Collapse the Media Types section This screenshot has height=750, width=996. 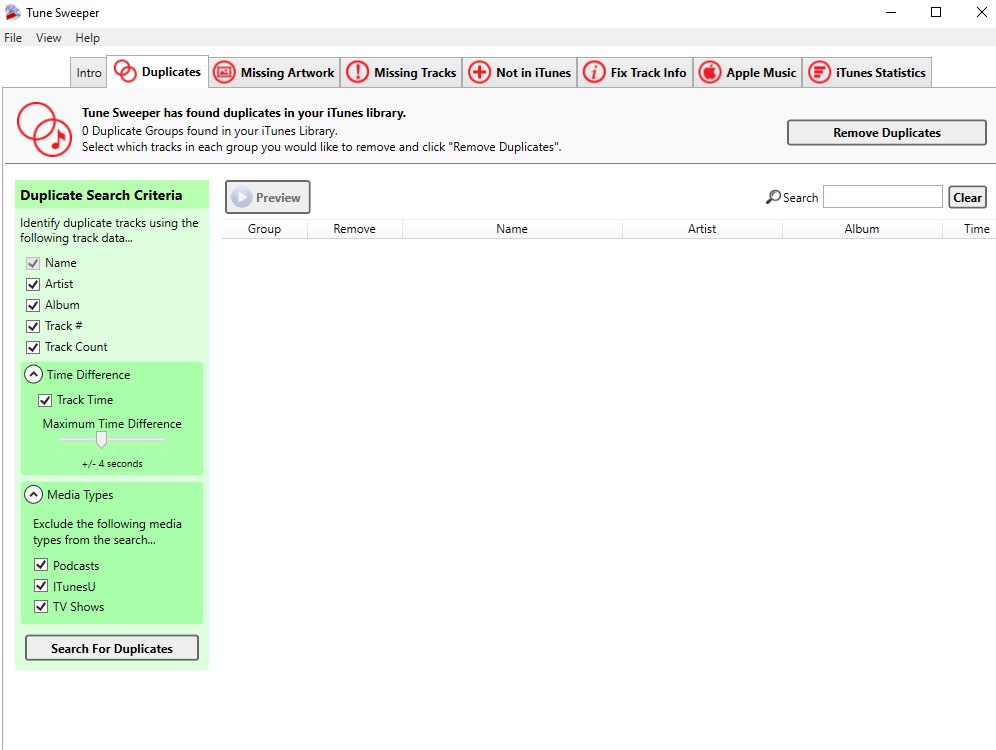point(33,495)
